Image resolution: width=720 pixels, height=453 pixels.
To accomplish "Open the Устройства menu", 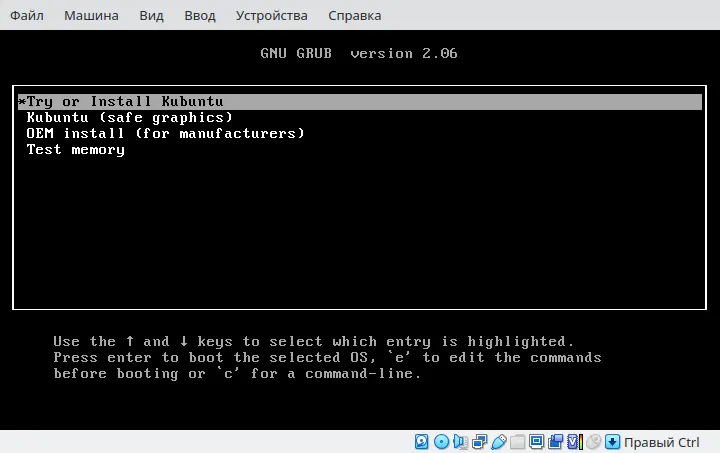I will click(x=271, y=16).
